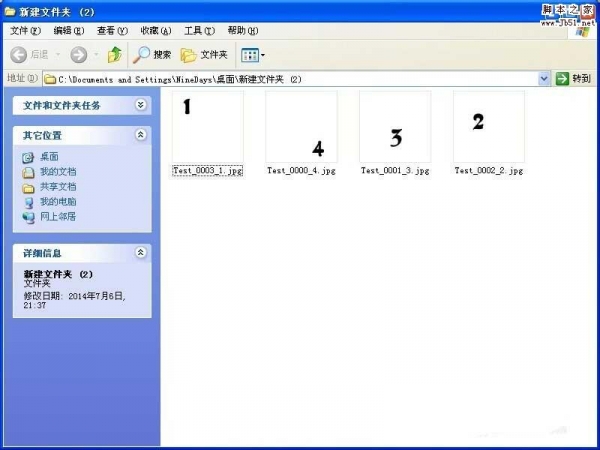This screenshot has height=450, width=600.
Task: Open My Computer link in sidebar
Action: (x=57, y=201)
